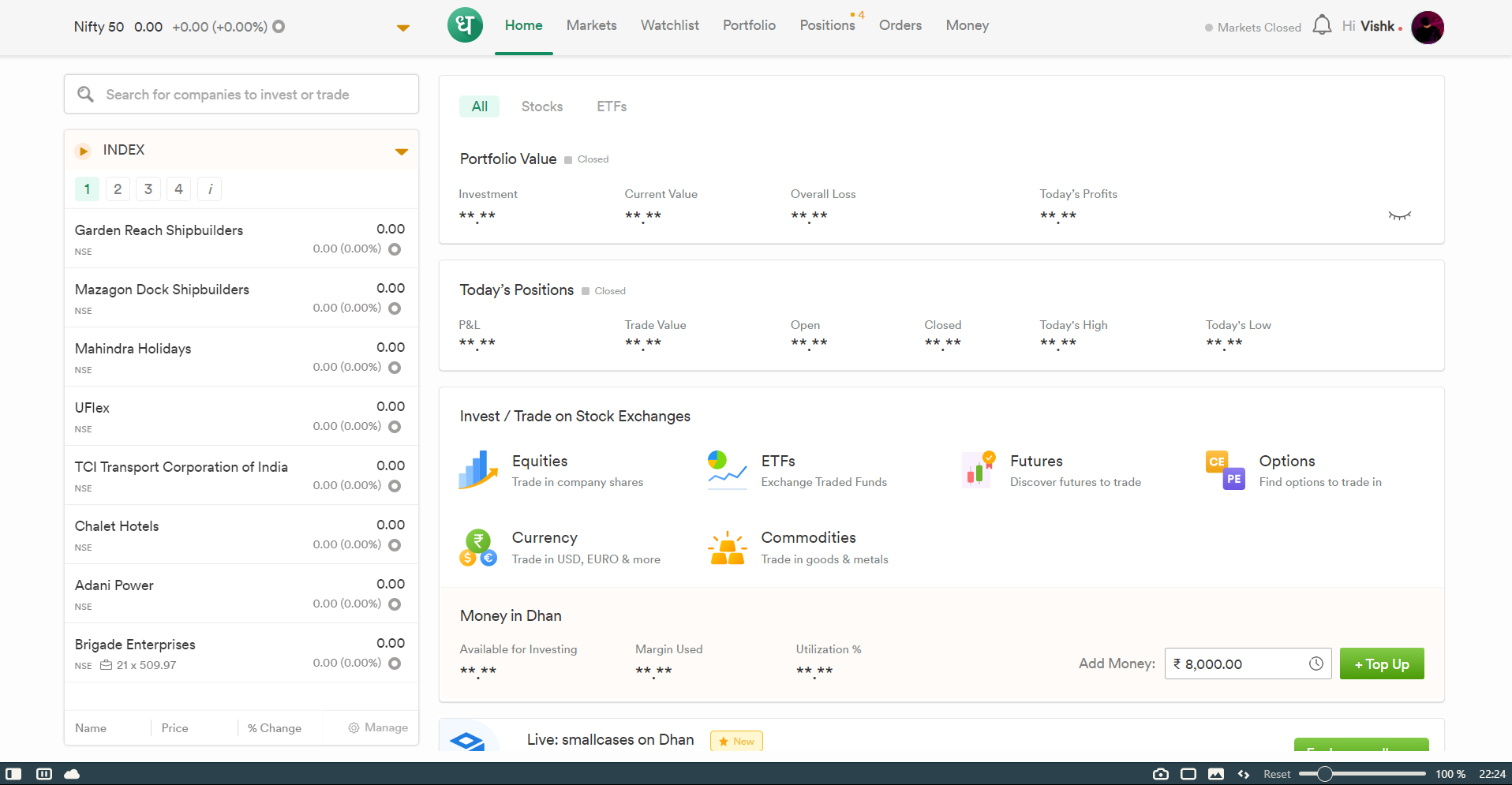Click the circle indicator next to Nifty 50
1512x785 pixels.
[x=279, y=27]
